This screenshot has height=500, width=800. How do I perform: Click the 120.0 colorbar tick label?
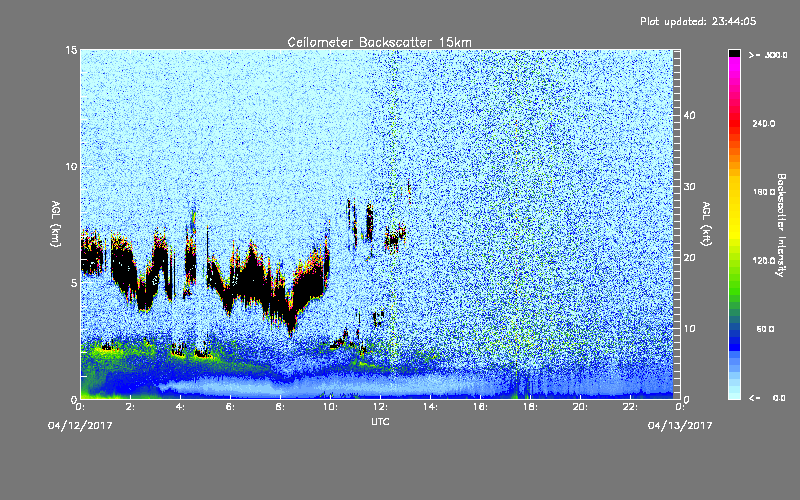pos(764,261)
